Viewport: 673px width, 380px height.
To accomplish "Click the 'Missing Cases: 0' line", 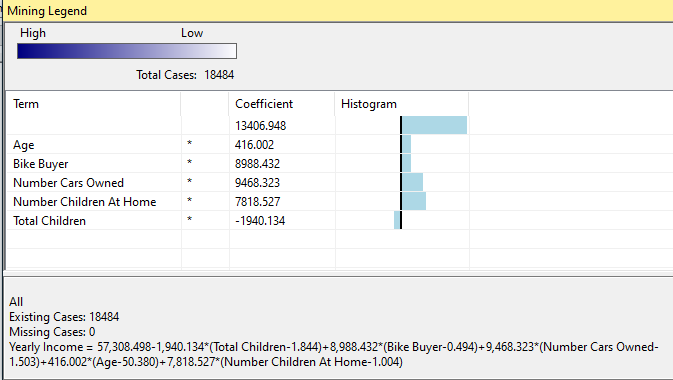I will 52,332.
